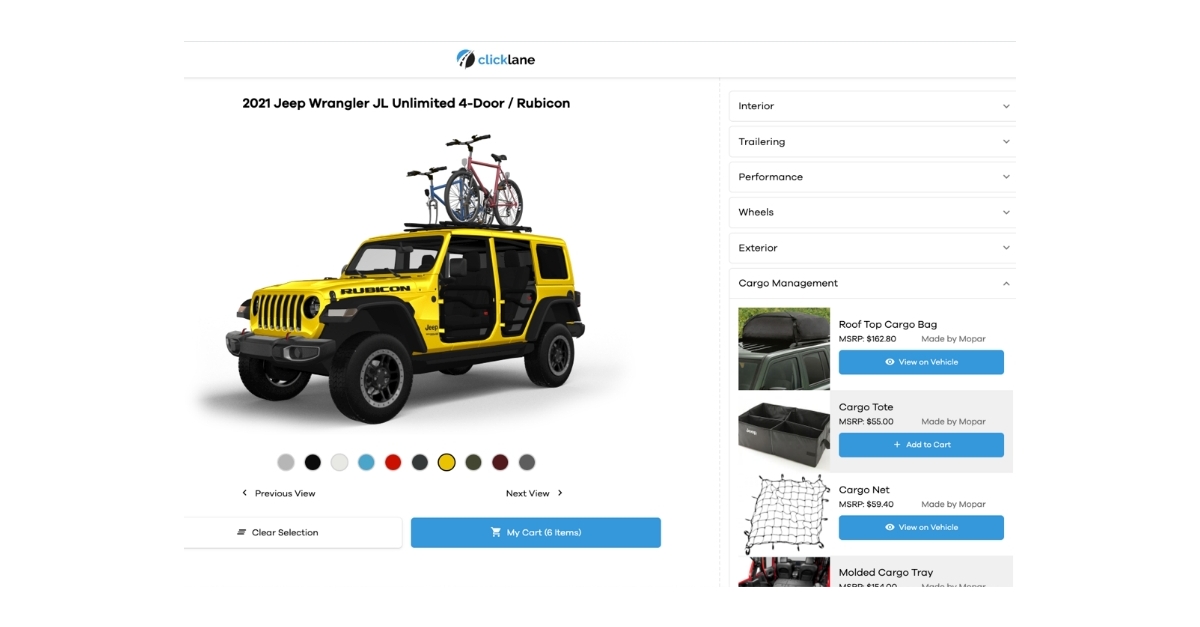The image size is (1200, 627).
Task: Click the plus icon on Cargo Tote
Action: [x=897, y=445]
